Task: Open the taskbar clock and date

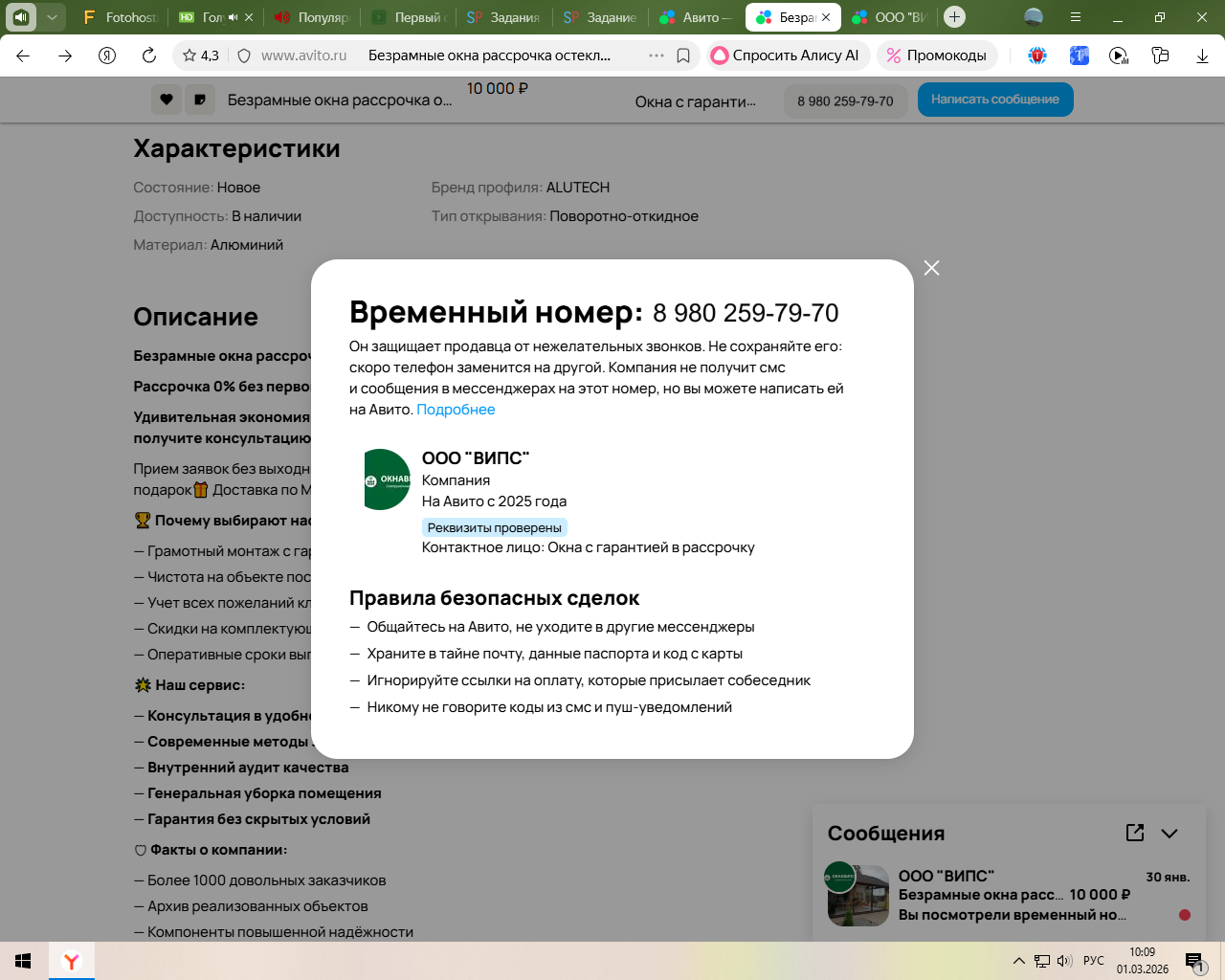Action: [1143, 961]
